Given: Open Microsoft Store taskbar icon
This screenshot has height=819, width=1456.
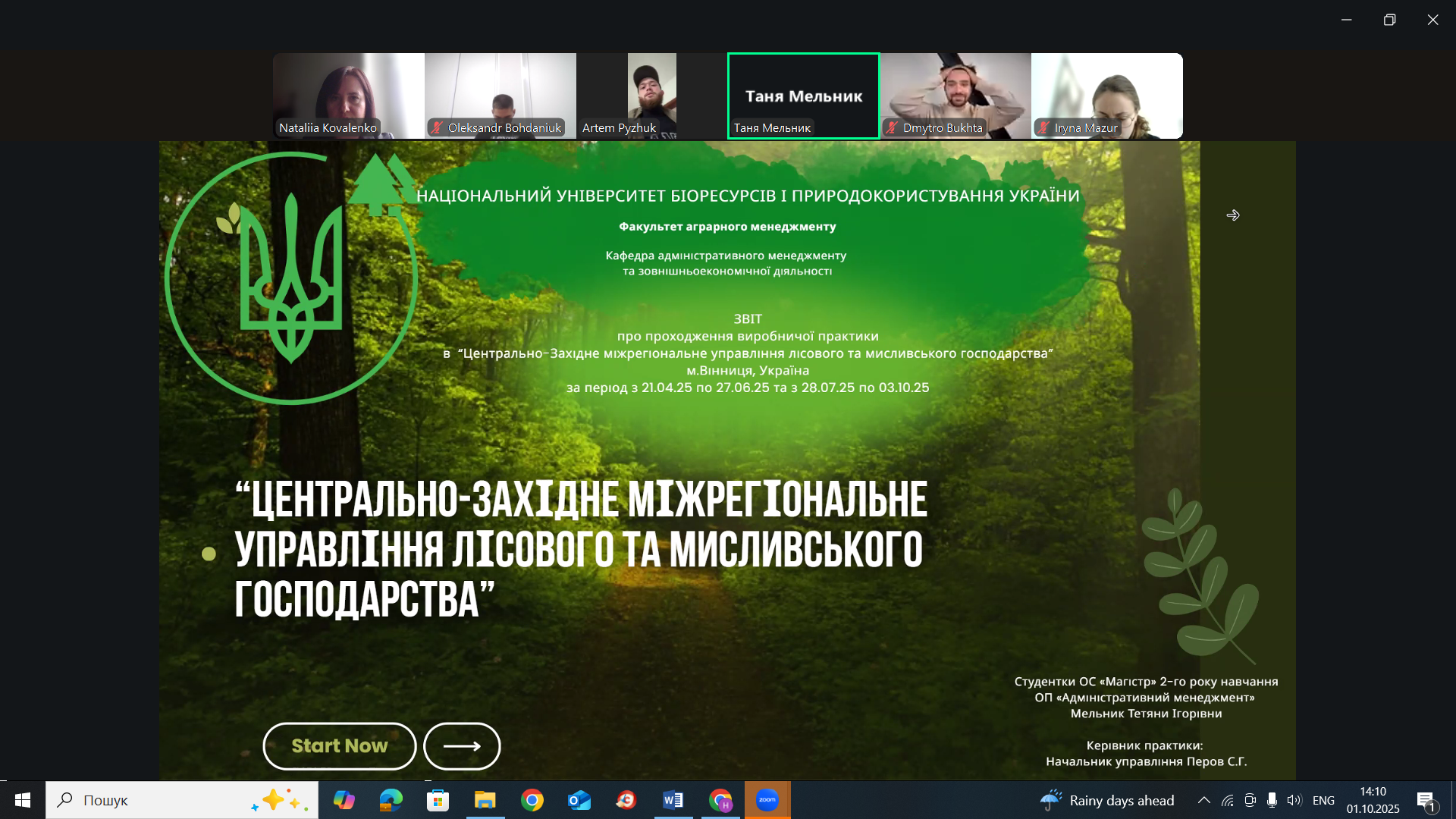Looking at the screenshot, I should pyautogui.click(x=438, y=800).
